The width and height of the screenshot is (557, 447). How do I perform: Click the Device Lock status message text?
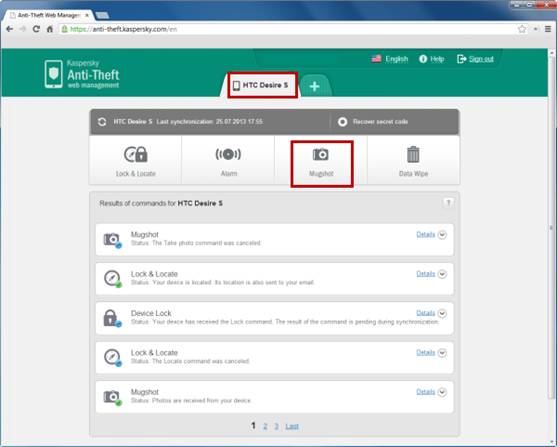click(285, 322)
